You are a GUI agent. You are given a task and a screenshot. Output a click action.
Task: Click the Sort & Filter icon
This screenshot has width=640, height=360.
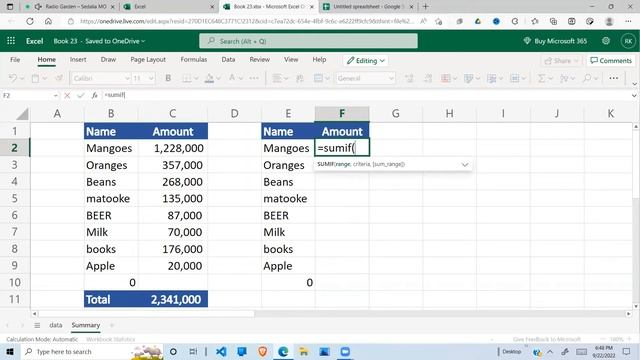(x=564, y=78)
